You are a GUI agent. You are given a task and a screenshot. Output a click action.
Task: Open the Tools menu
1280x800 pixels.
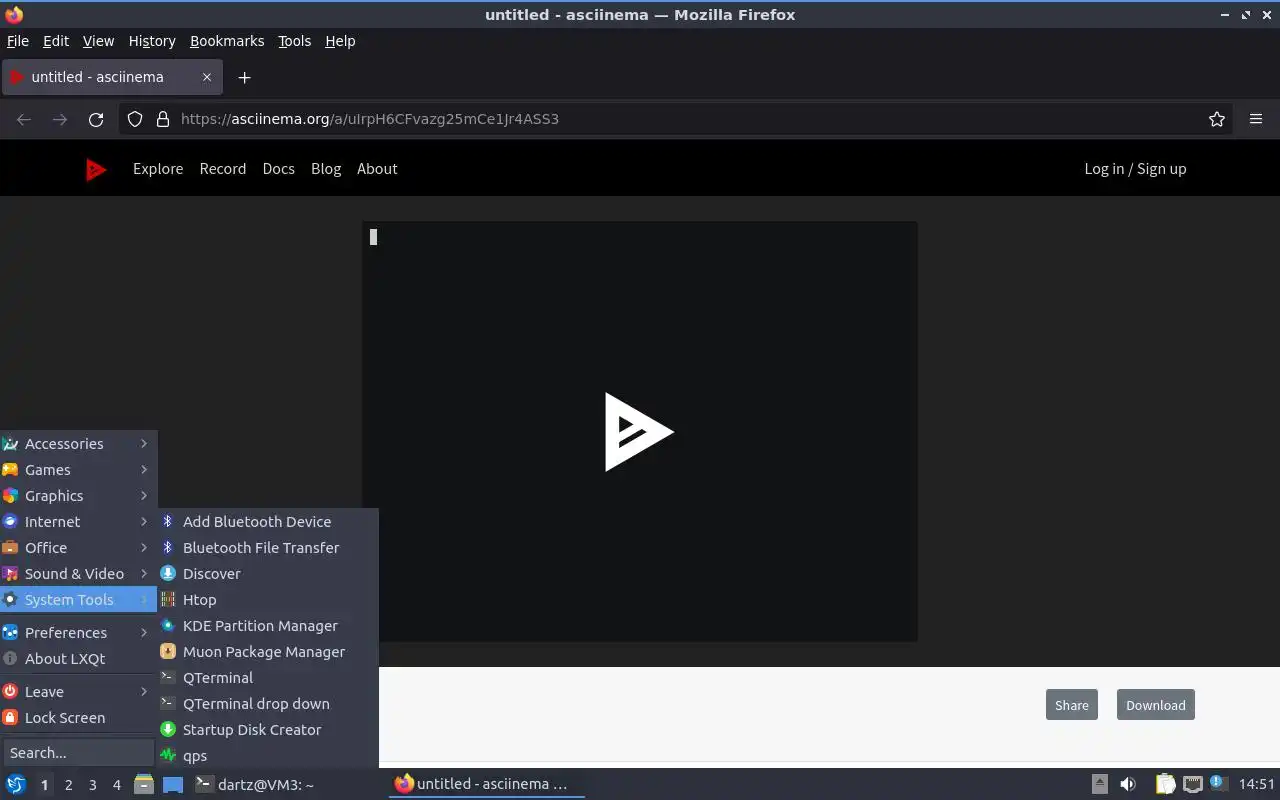coord(294,41)
